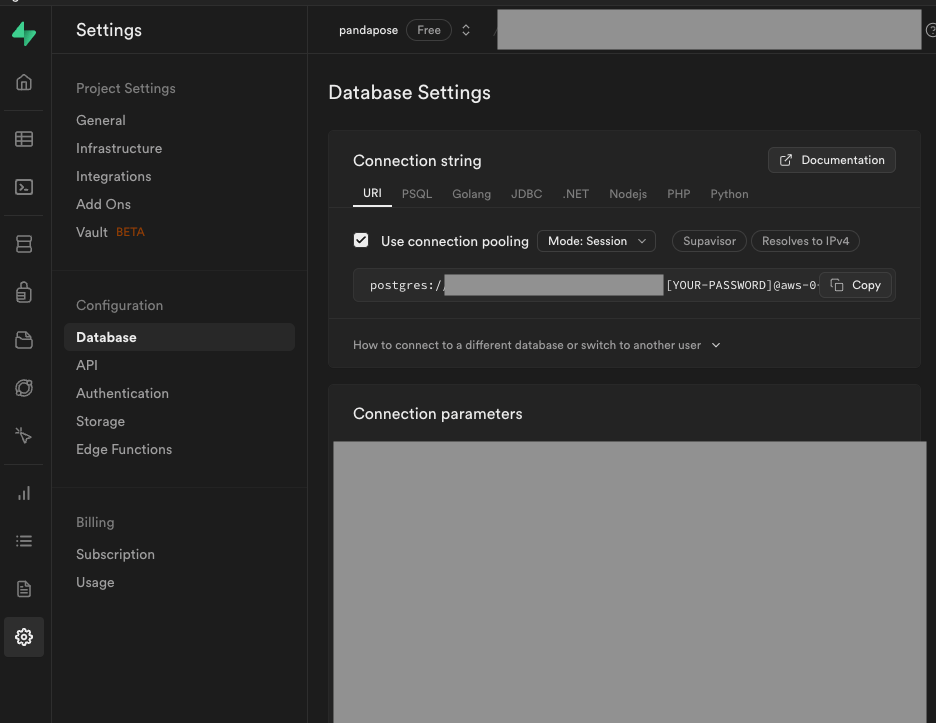Uncheck Use connection pooling checkbox
This screenshot has height=723, width=936.
(x=361, y=240)
